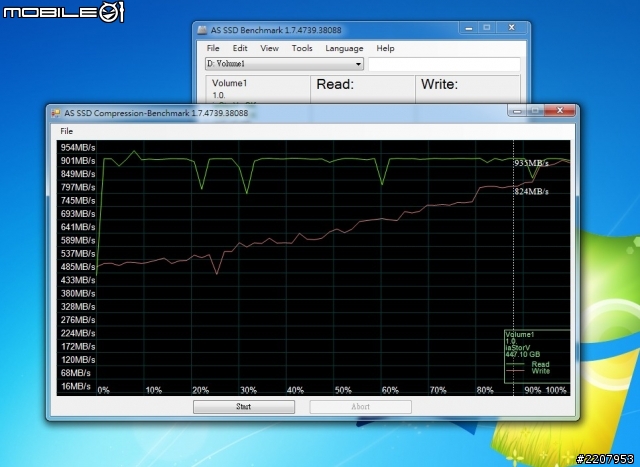Click the 954MB/s axis label

(x=78, y=147)
